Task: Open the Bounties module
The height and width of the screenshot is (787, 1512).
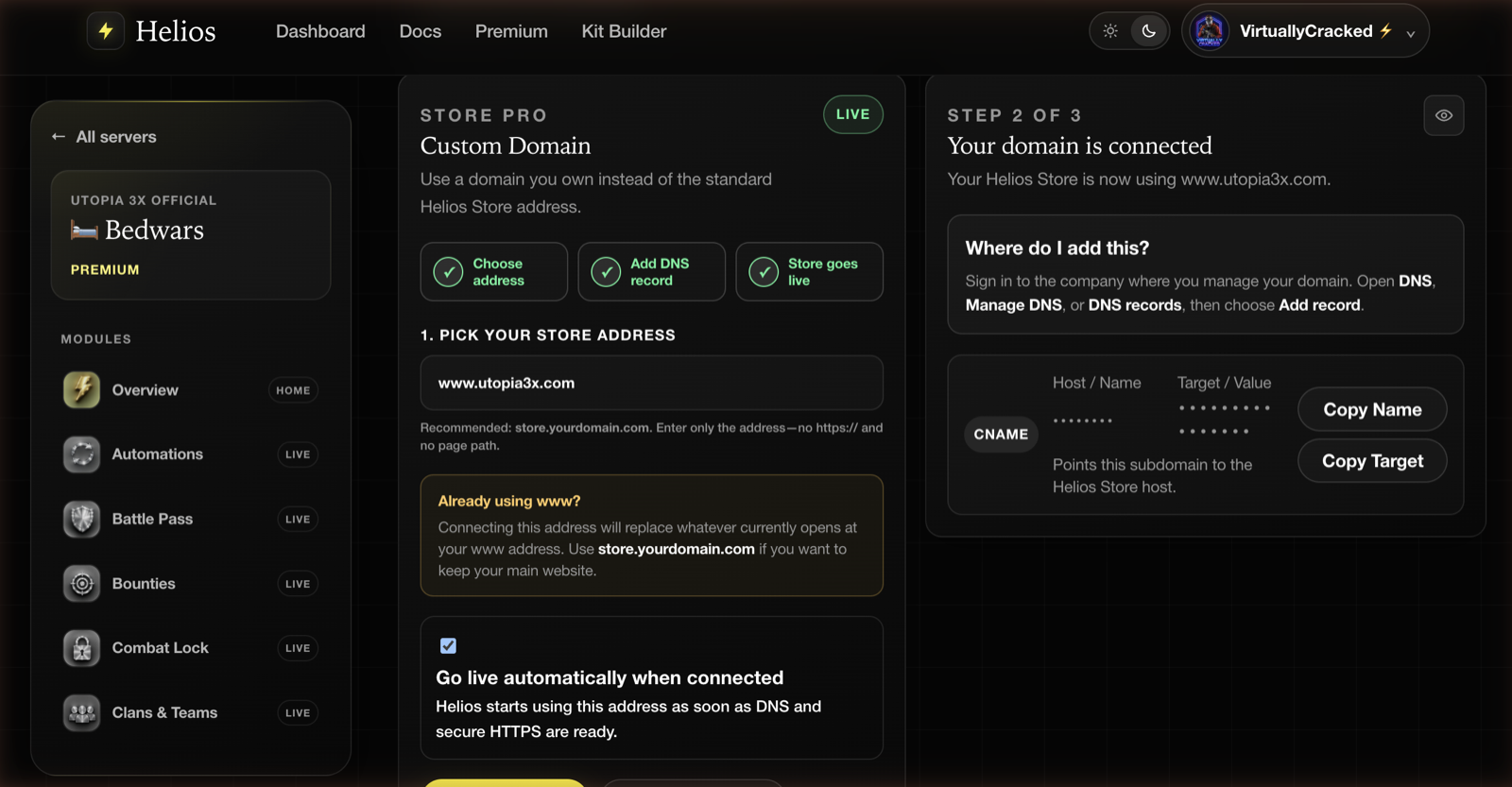Action: coord(190,584)
